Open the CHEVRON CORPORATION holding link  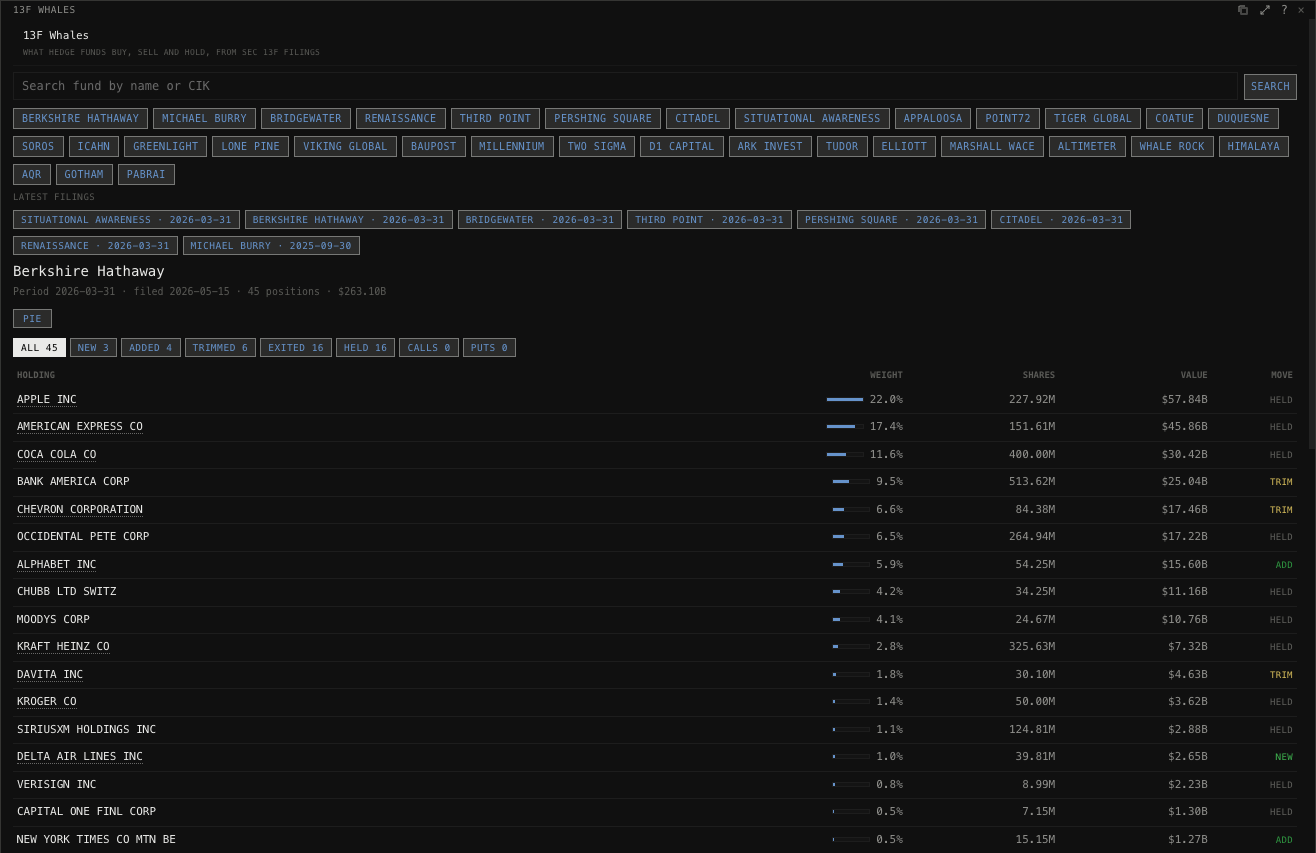80,510
